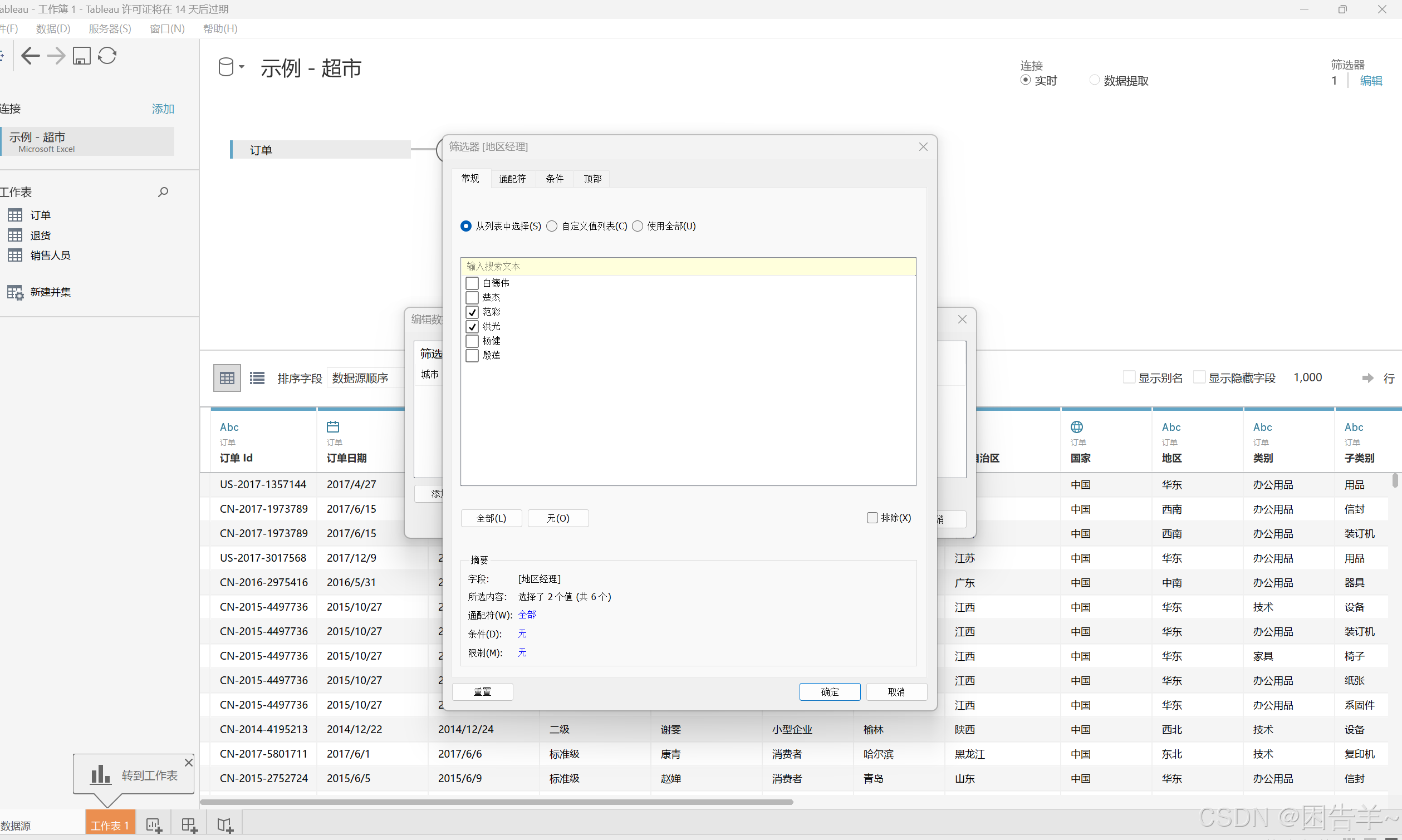This screenshot has height=840, width=1402.
Task: Check the 白德伟 checkbox in filter list
Action: (472, 283)
